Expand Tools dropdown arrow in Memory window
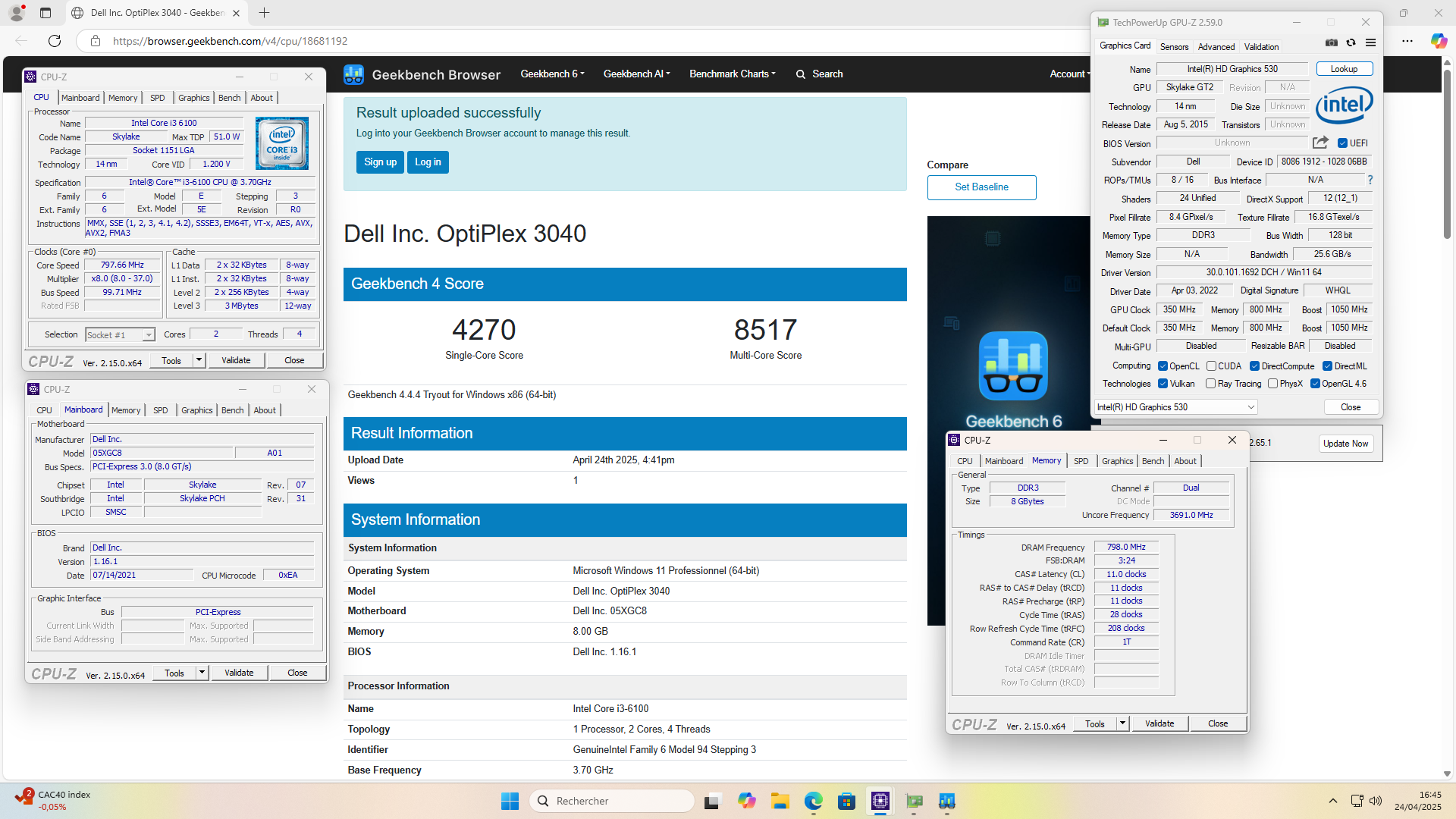 [1122, 723]
